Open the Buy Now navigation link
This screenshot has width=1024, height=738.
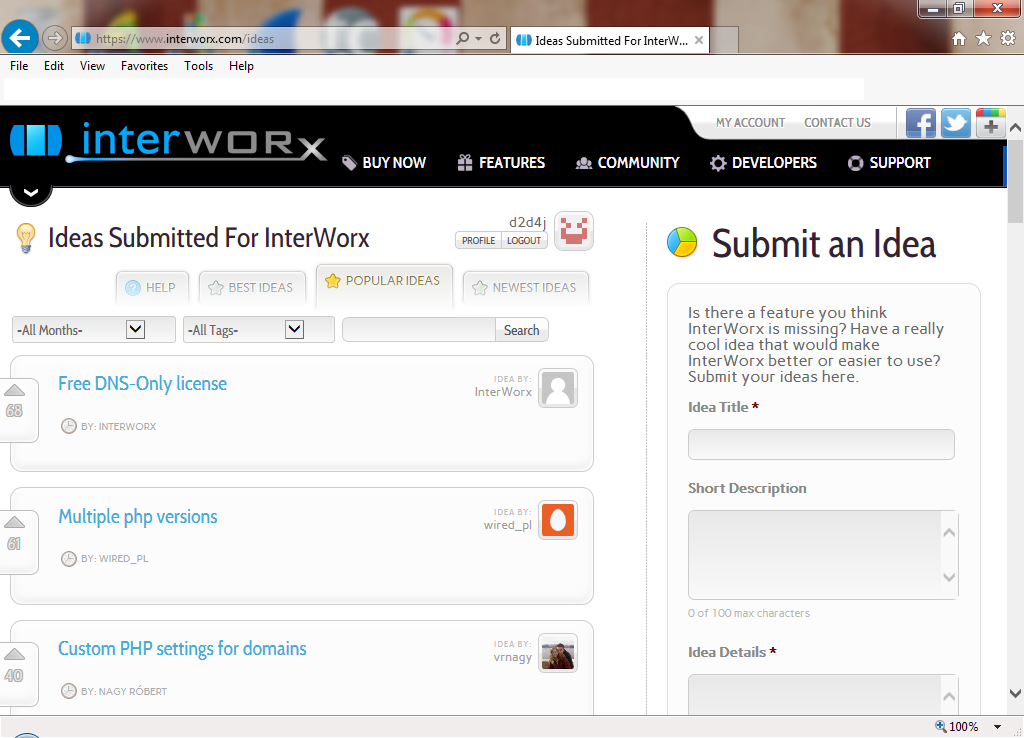[x=384, y=163]
